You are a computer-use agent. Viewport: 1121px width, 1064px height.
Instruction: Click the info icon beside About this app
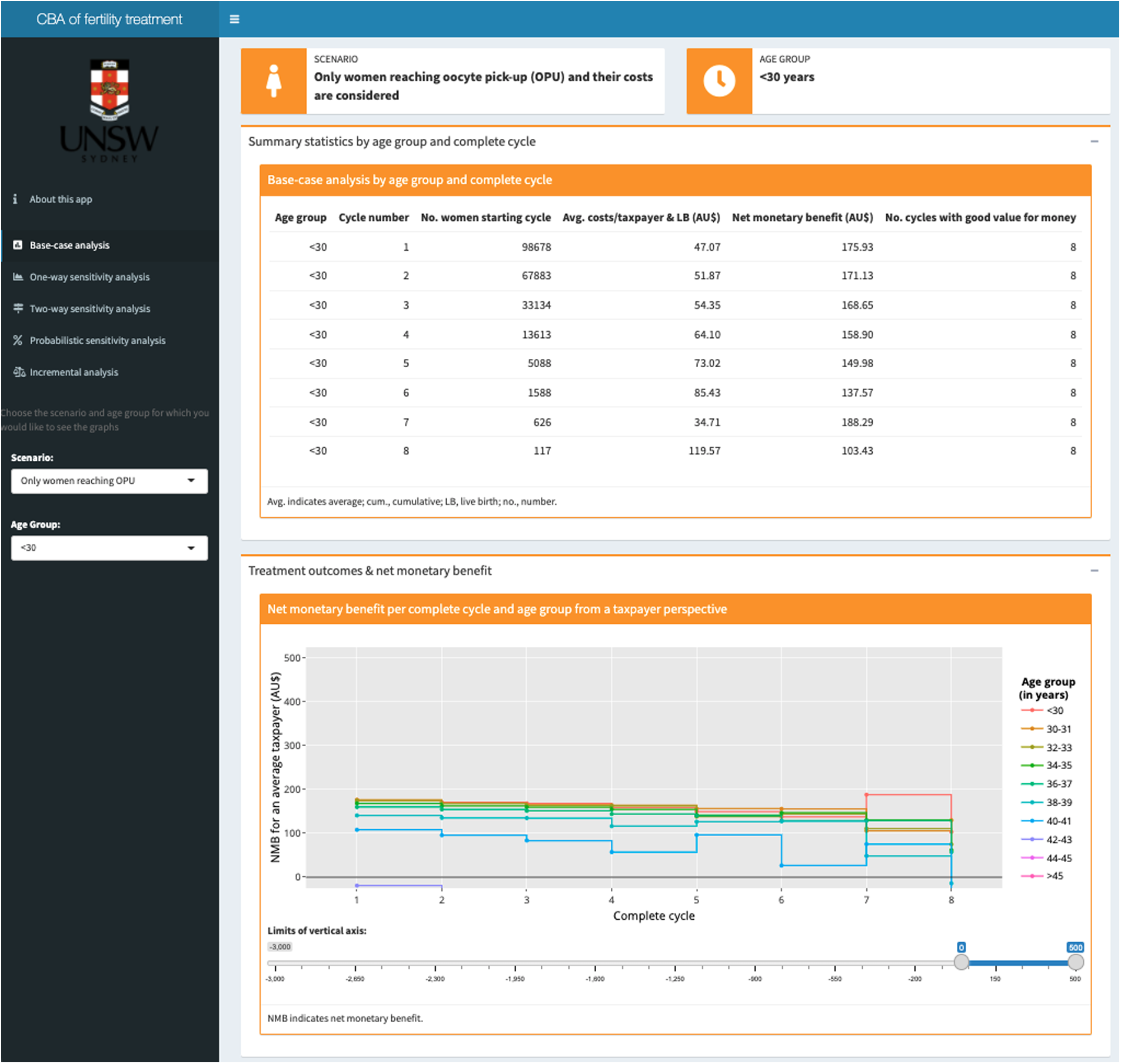click(15, 199)
